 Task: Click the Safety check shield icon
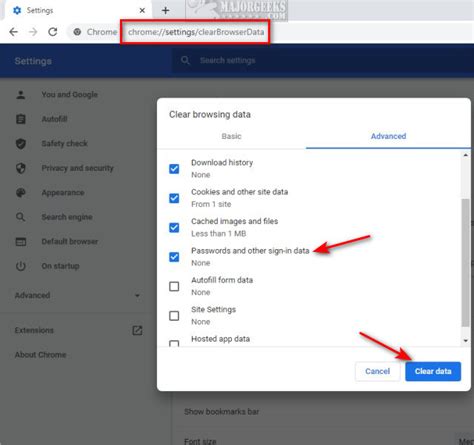pyautogui.click(x=21, y=144)
